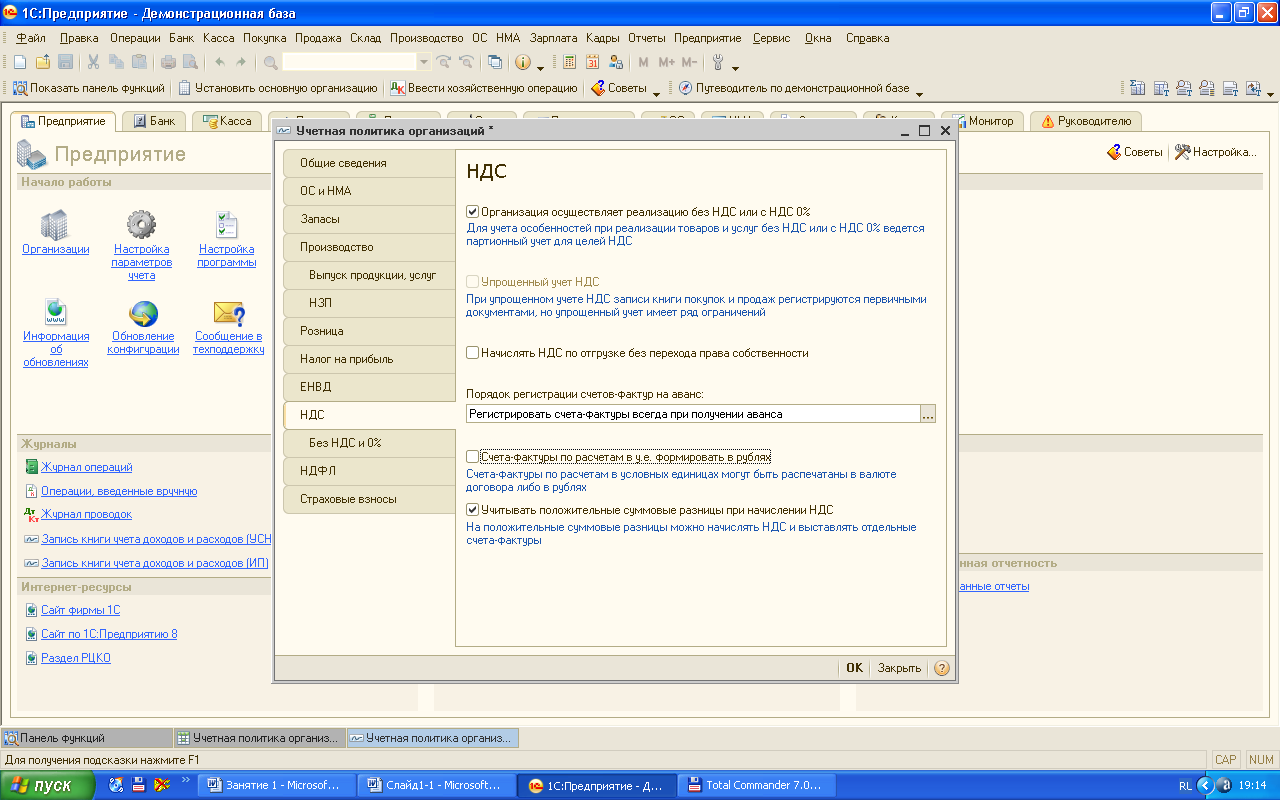Check Начислять НДС по отгрузке checkbox
This screenshot has width=1280, height=800.
coord(473,353)
